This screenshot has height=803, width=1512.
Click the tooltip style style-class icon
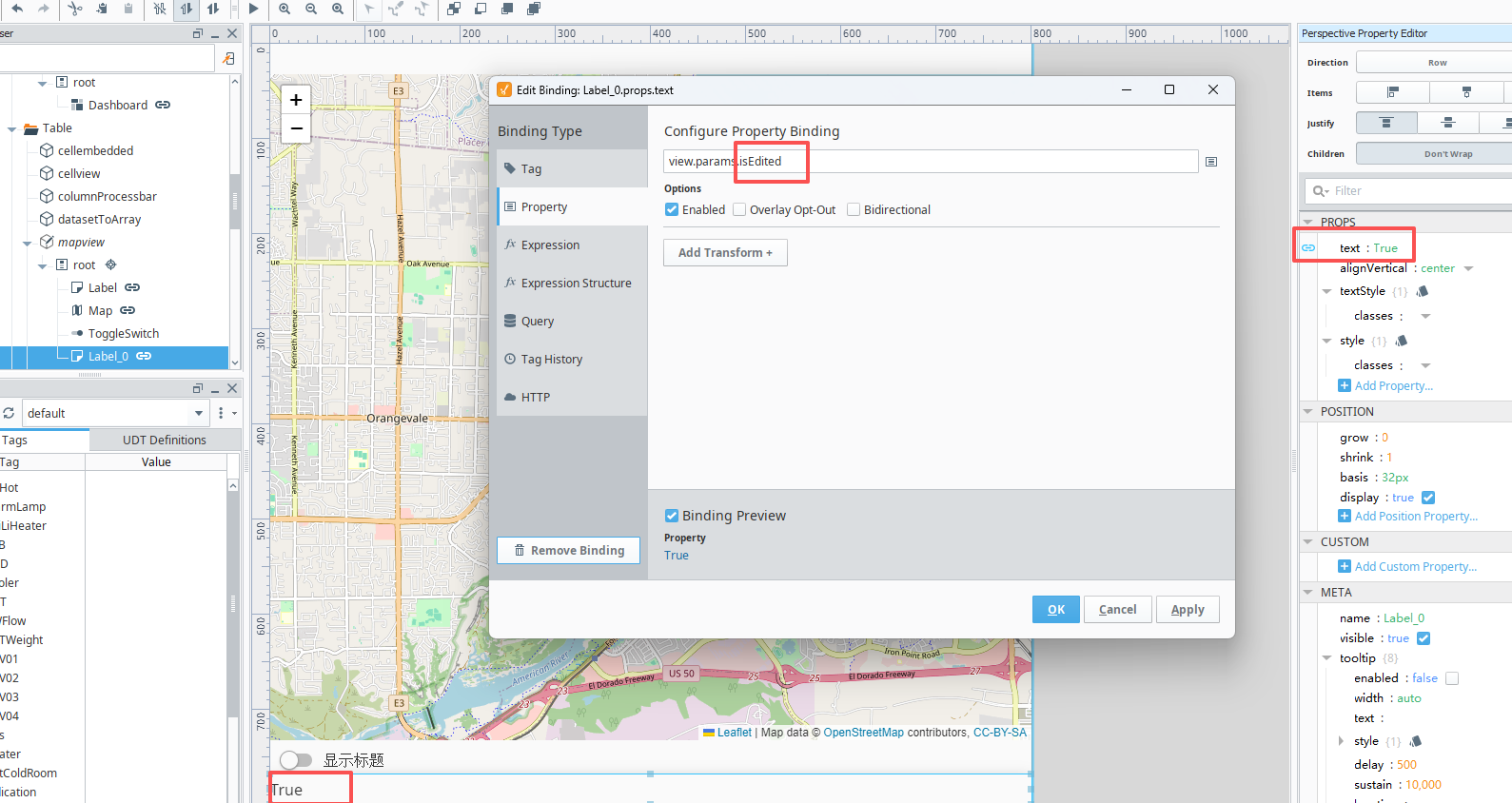(1415, 741)
